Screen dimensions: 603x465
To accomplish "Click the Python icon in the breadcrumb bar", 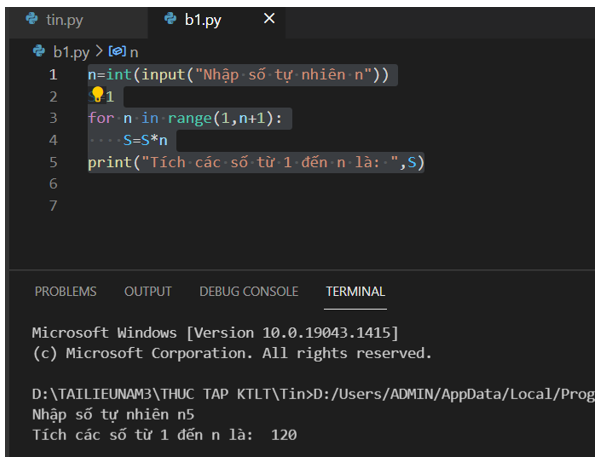I will (39, 50).
